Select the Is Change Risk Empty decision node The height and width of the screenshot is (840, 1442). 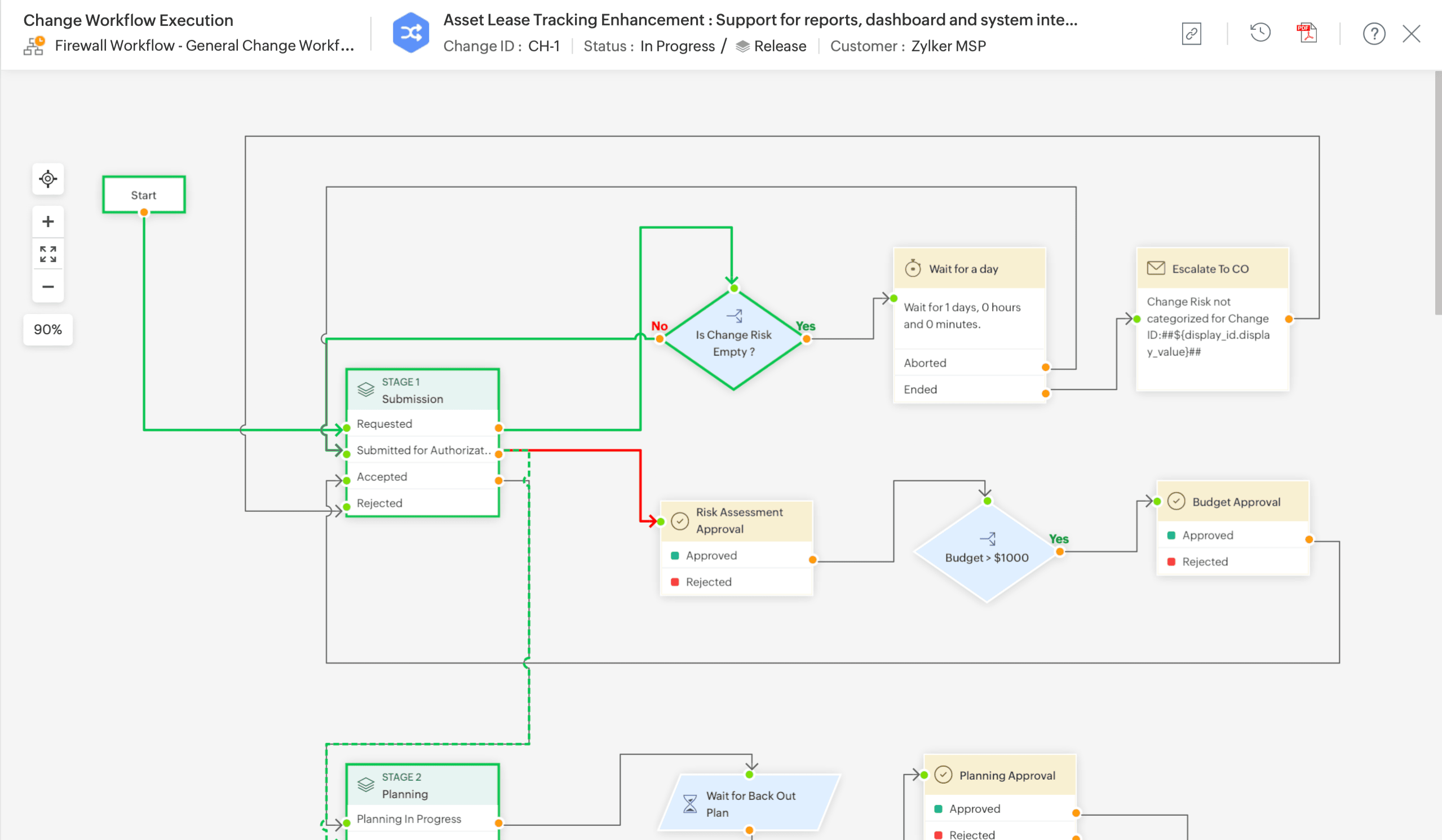(x=733, y=342)
